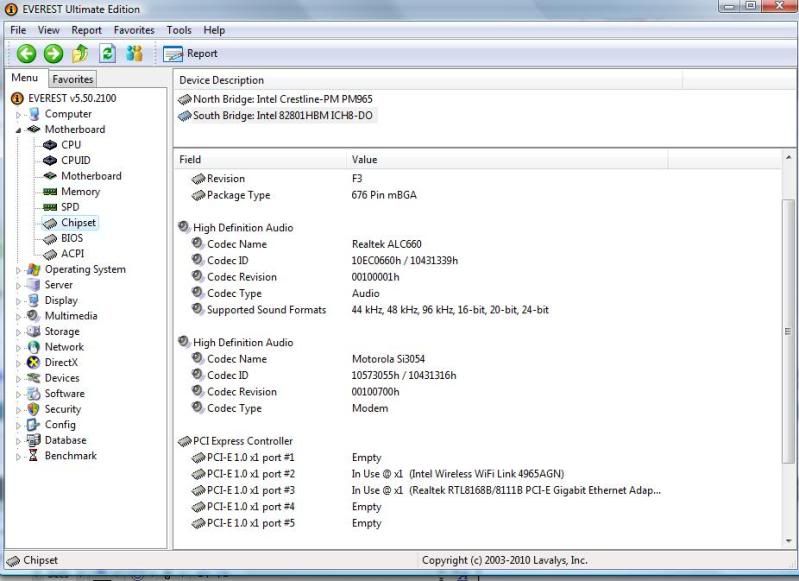Select PCI-E 1.0 x1 port #3 row
The image size is (799, 581).
pyautogui.click(x=476, y=490)
